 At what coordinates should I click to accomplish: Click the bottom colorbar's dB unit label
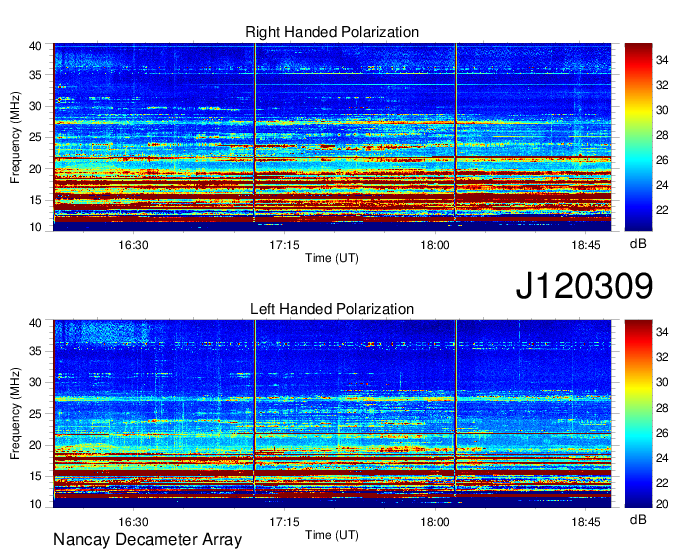(638, 519)
